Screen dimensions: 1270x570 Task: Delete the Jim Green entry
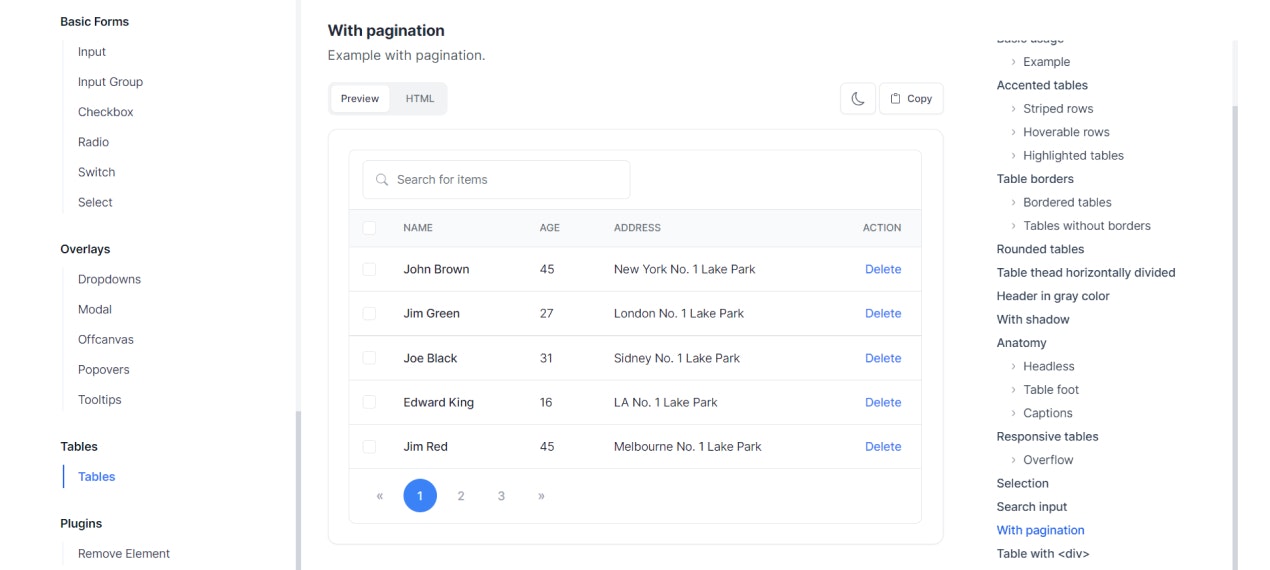pyautogui.click(x=883, y=313)
